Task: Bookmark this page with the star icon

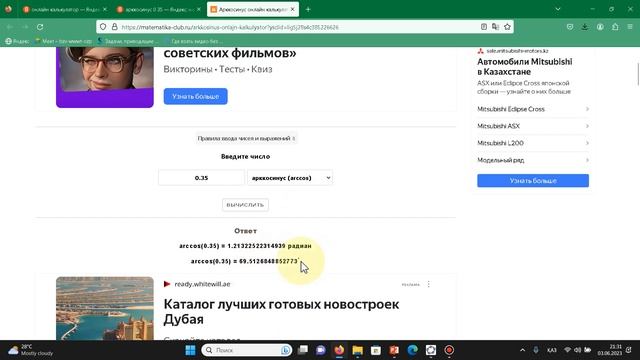Action: (x=507, y=27)
